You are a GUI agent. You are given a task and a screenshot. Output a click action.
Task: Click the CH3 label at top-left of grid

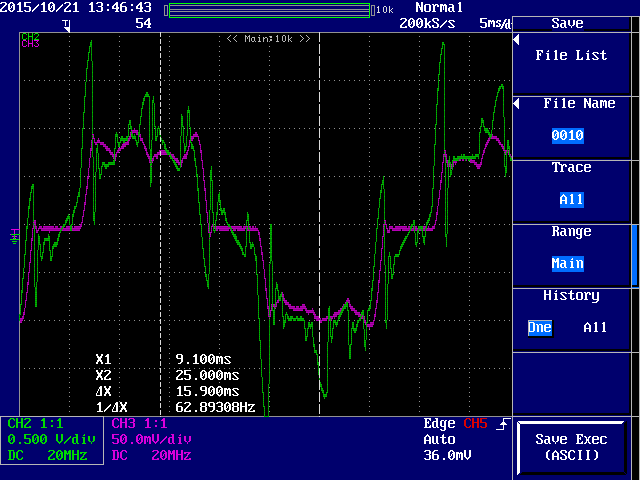click(x=30, y=44)
